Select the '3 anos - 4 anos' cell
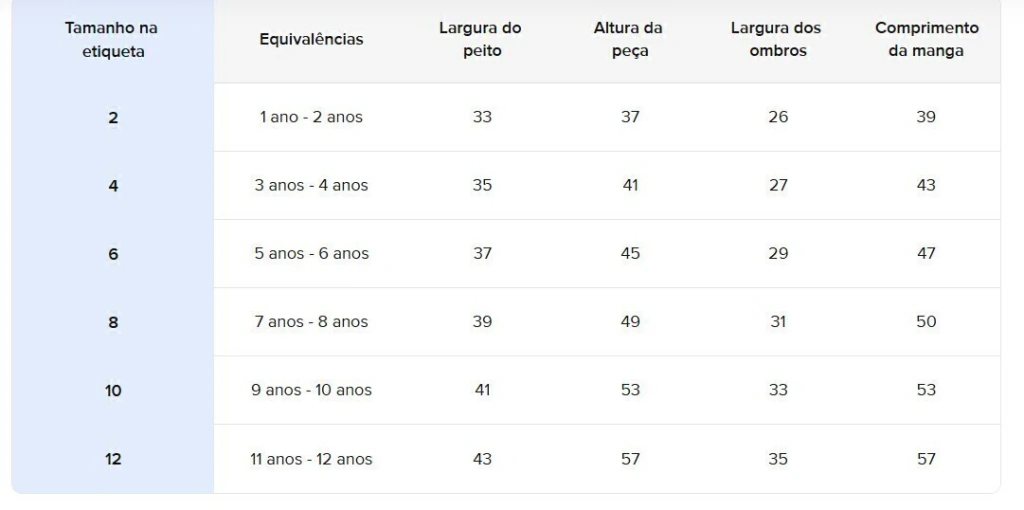 (x=312, y=185)
